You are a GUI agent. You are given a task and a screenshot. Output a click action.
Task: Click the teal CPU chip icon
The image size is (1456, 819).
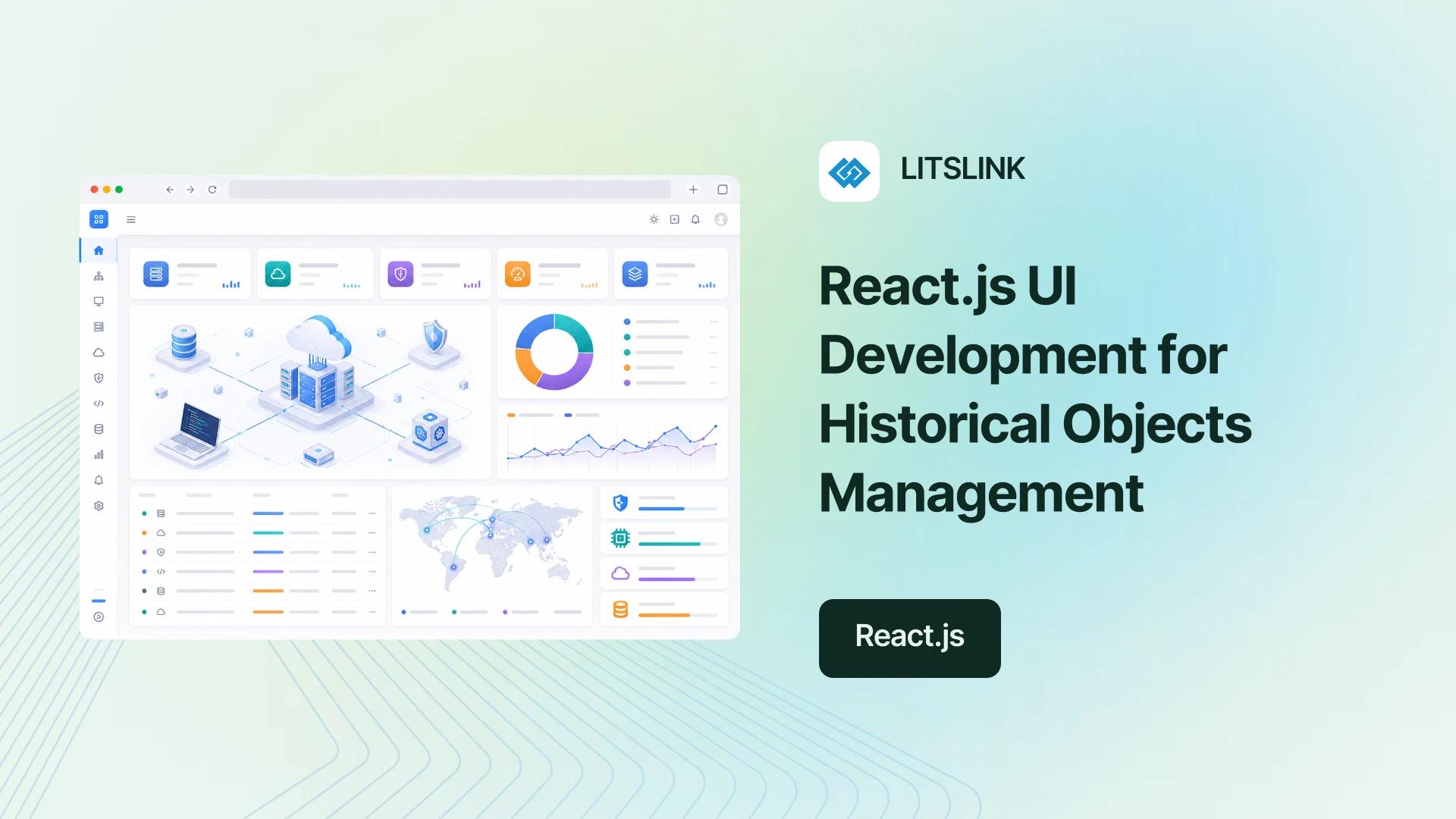(x=620, y=538)
